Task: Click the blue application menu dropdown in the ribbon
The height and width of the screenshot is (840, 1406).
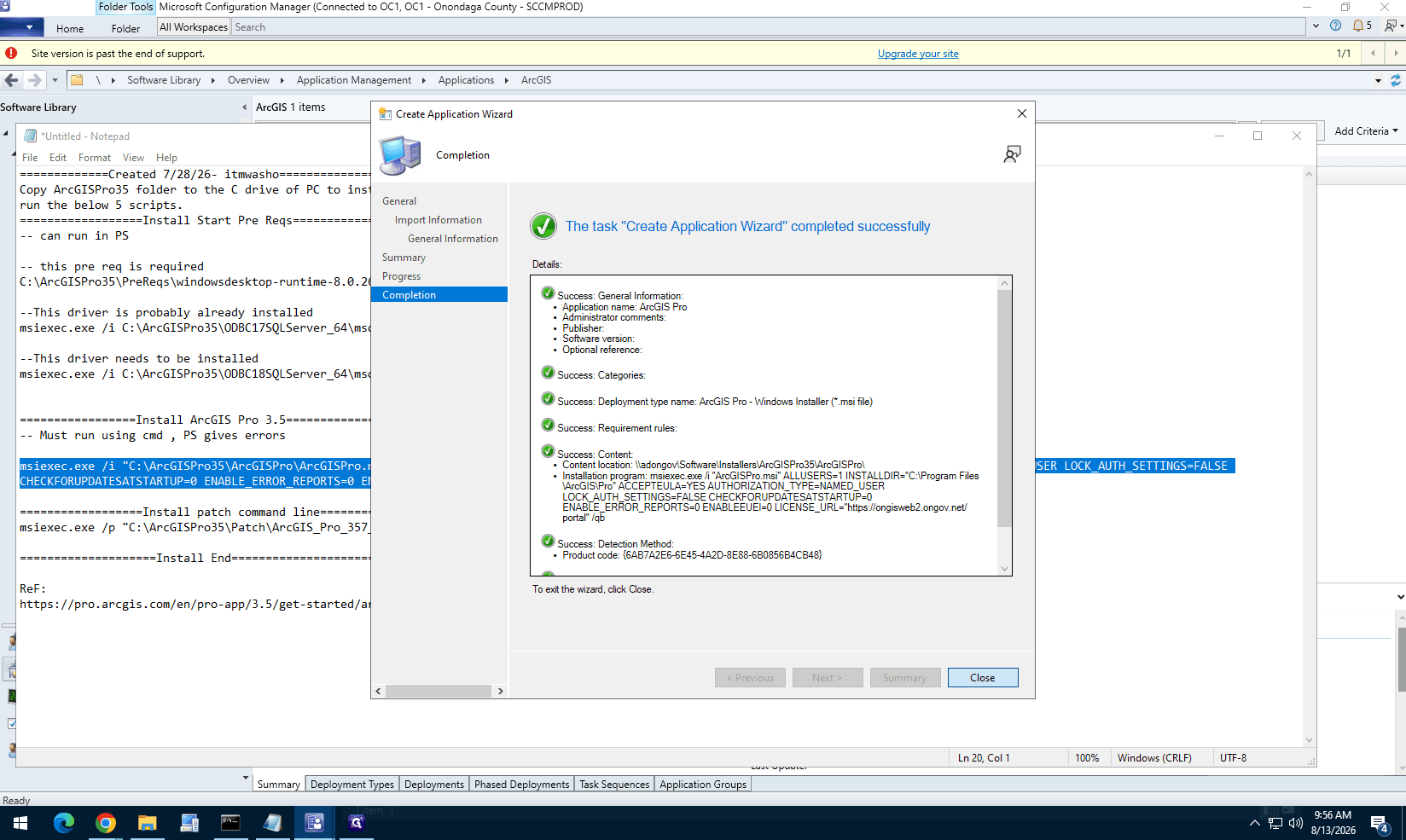Action: click(x=22, y=27)
